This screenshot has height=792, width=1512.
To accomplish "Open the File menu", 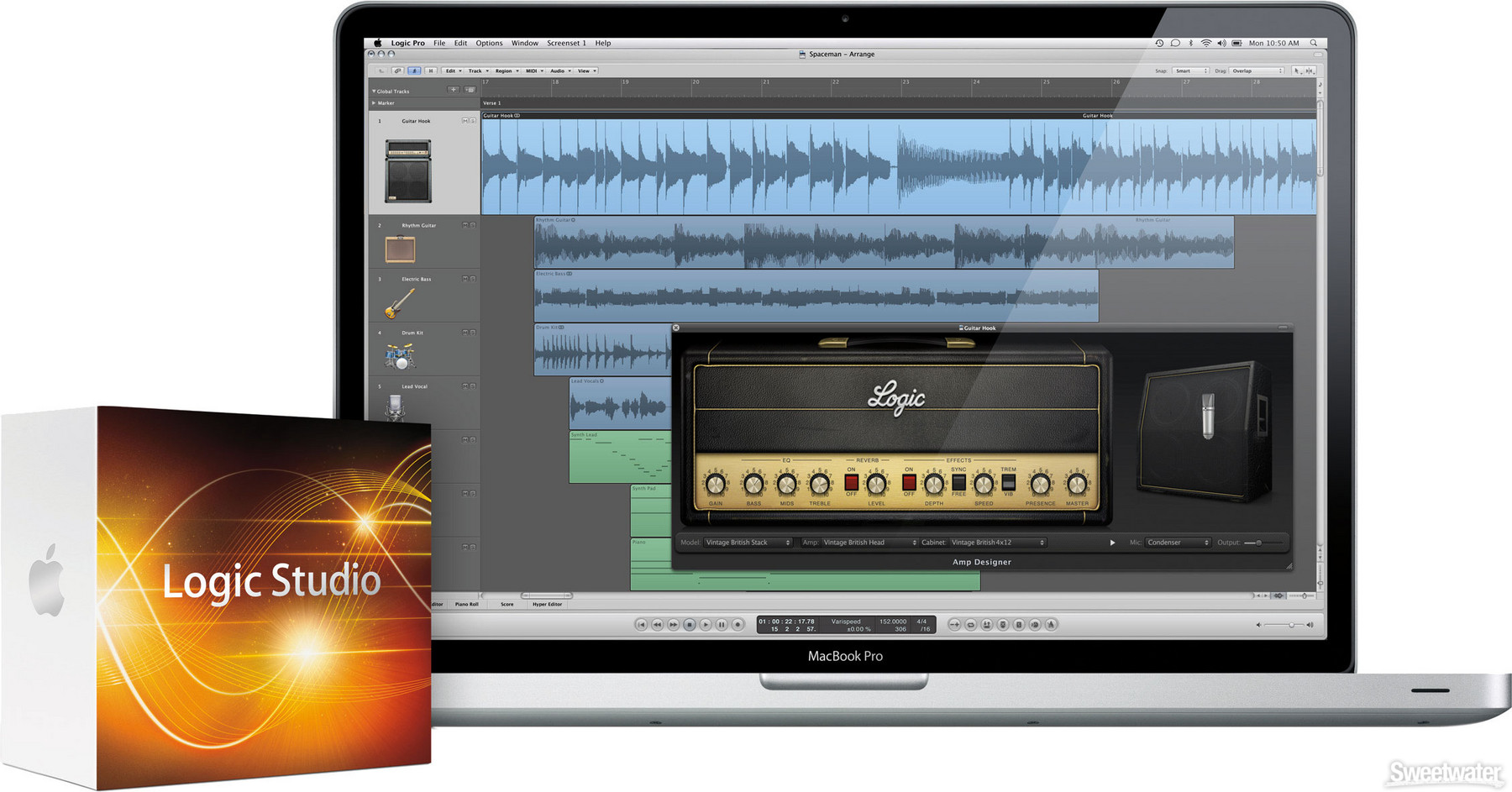I will [x=439, y=43].
